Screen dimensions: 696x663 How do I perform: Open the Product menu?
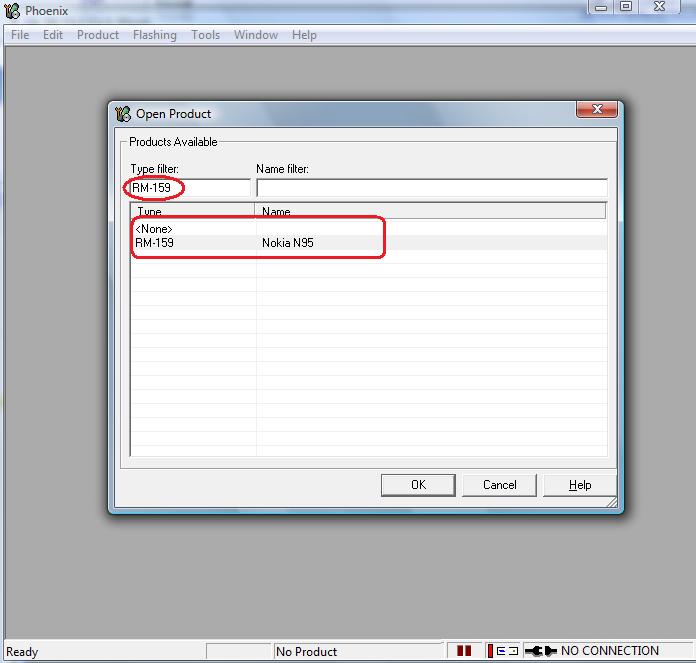point(98,35)
